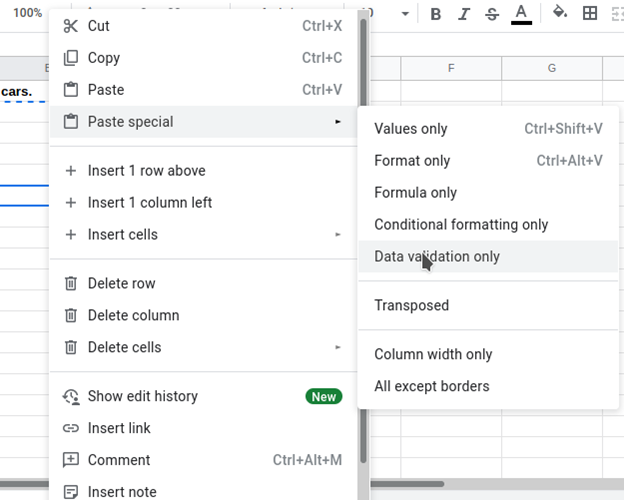The image size is (624, 500).
Task: Open the font size dropdown arrow
Action: [x=405, y=14]
